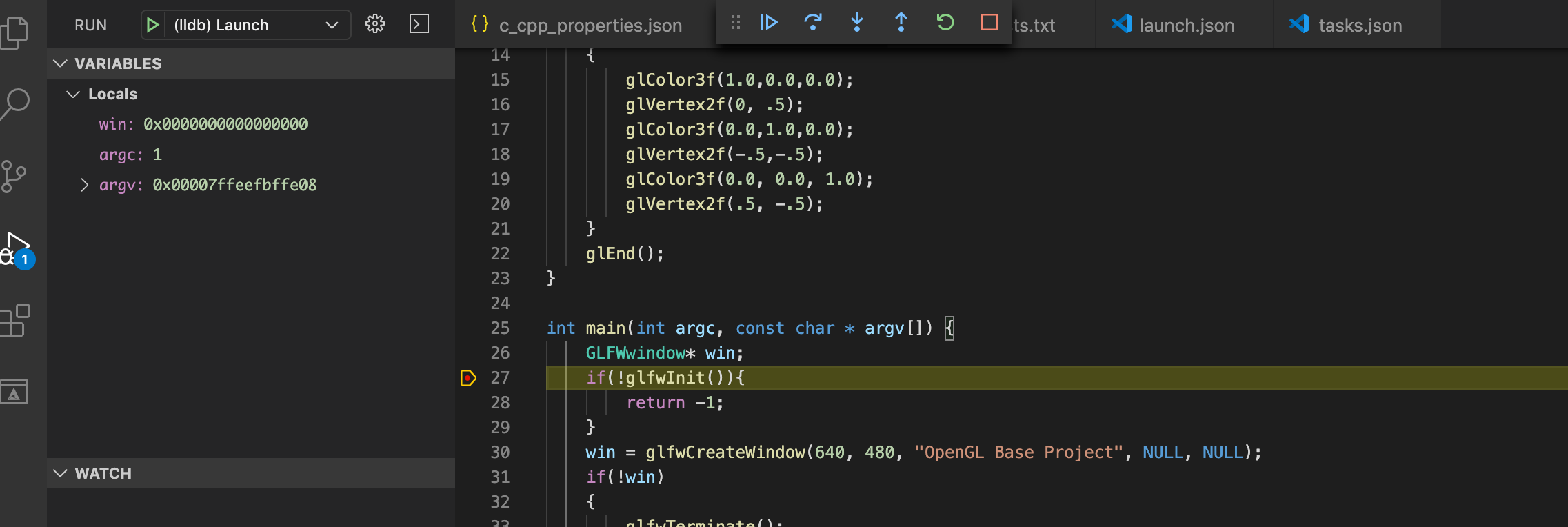Switch to the launch.json tab
Image resolution: width=1568 pixels, height=527 pixels.
1185,26
